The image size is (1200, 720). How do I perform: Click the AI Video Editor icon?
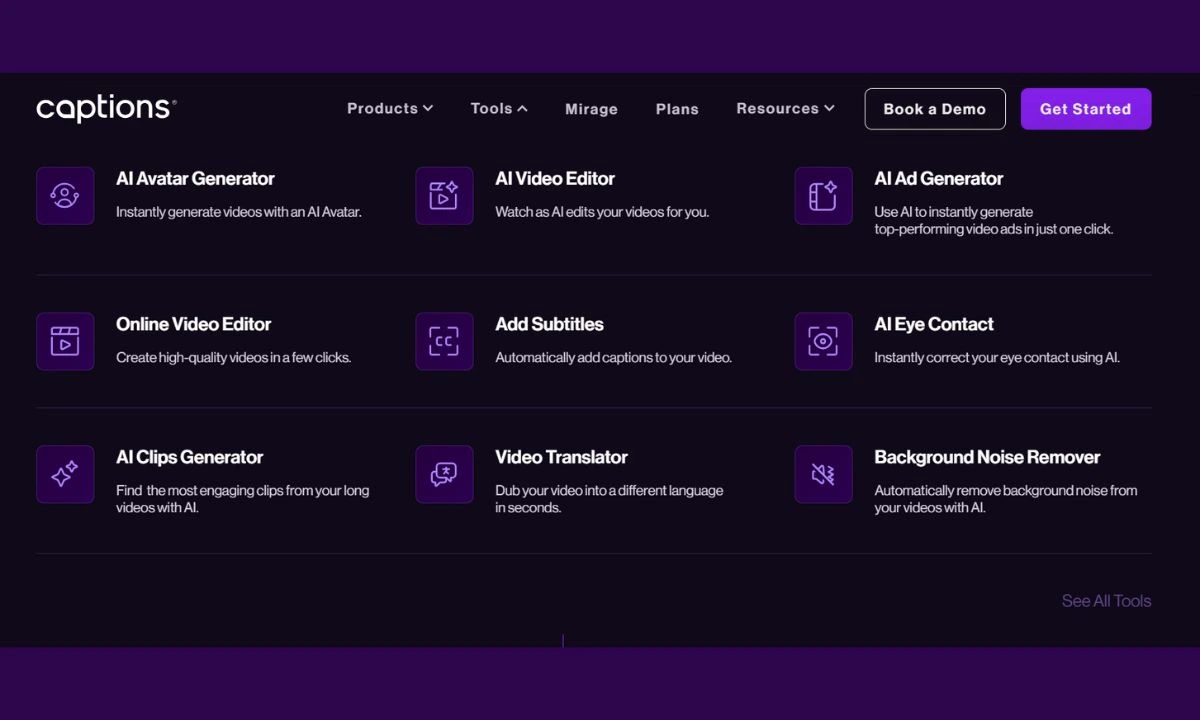pyautogui.click(x=444, y=195)
